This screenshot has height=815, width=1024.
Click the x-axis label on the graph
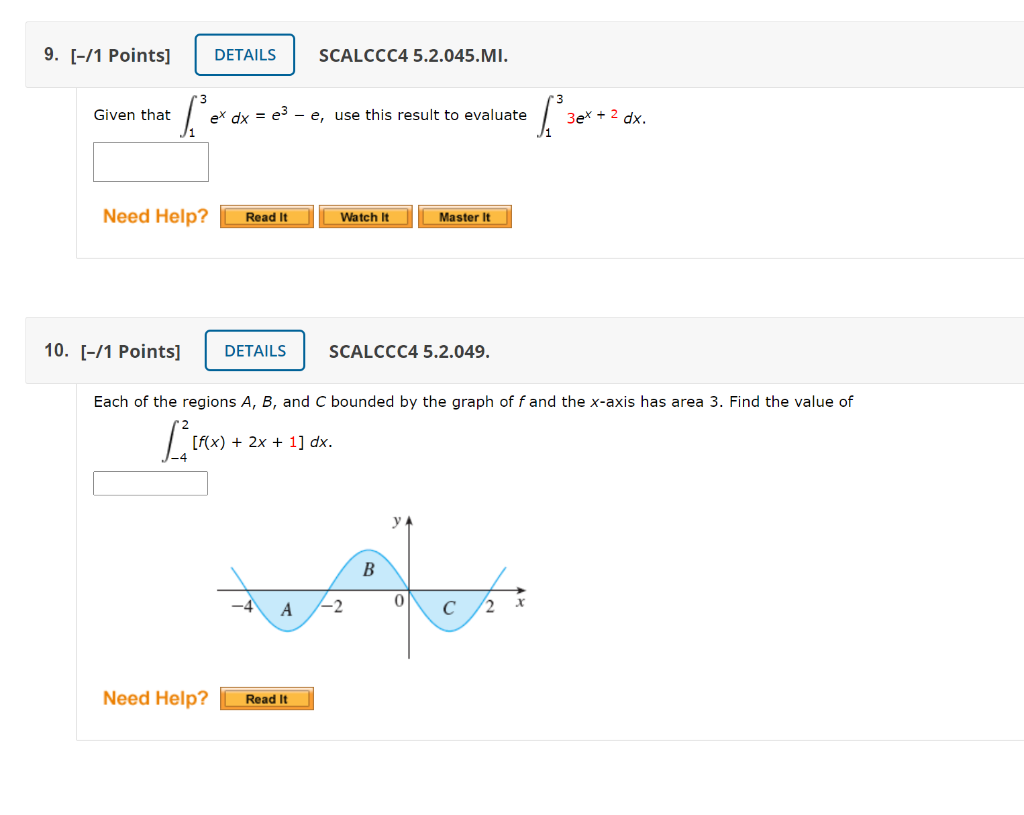[x=518, y=603]
